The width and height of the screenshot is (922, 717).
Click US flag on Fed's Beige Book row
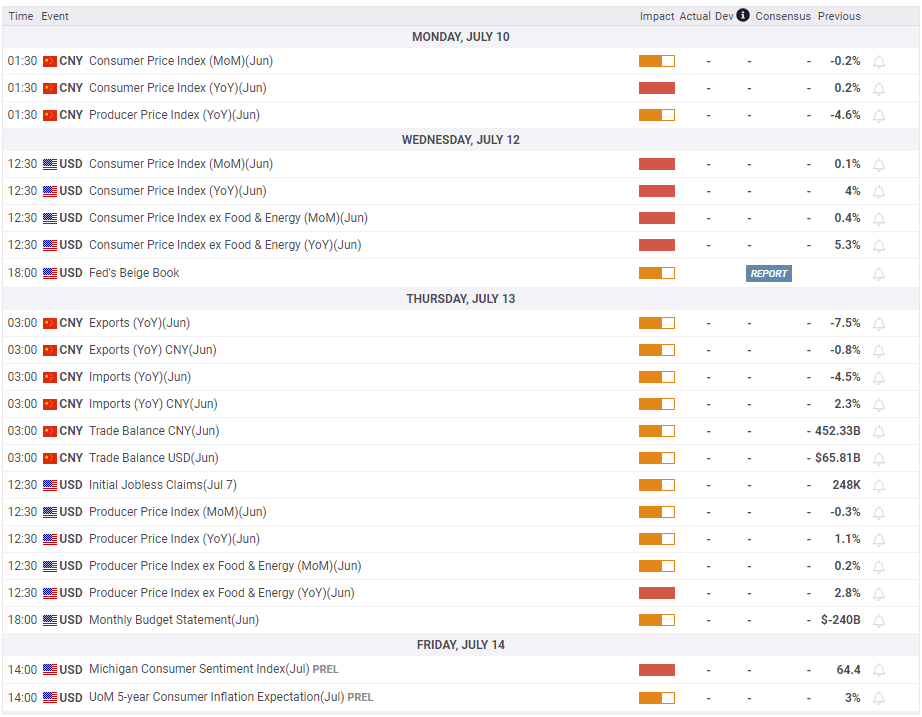coord(50,273)
